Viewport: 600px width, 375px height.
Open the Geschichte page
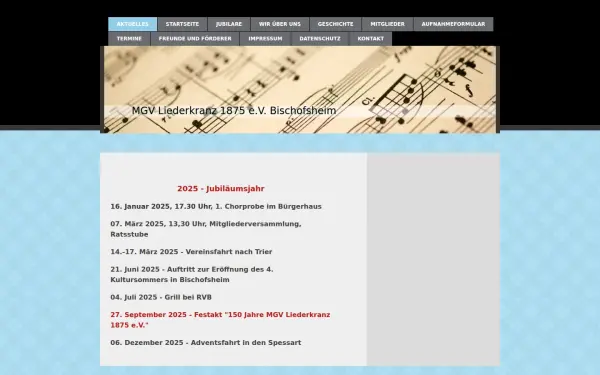[335, 24]
